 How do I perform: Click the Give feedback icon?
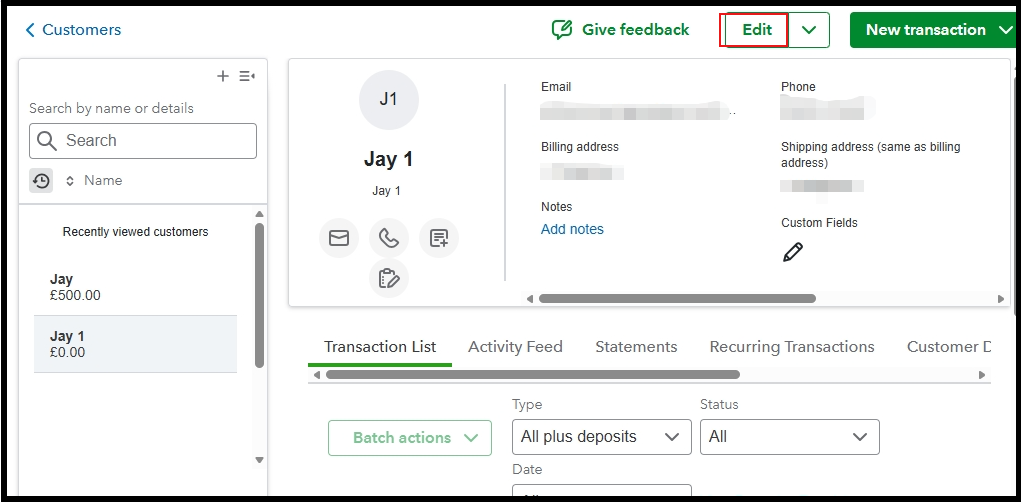562,30
